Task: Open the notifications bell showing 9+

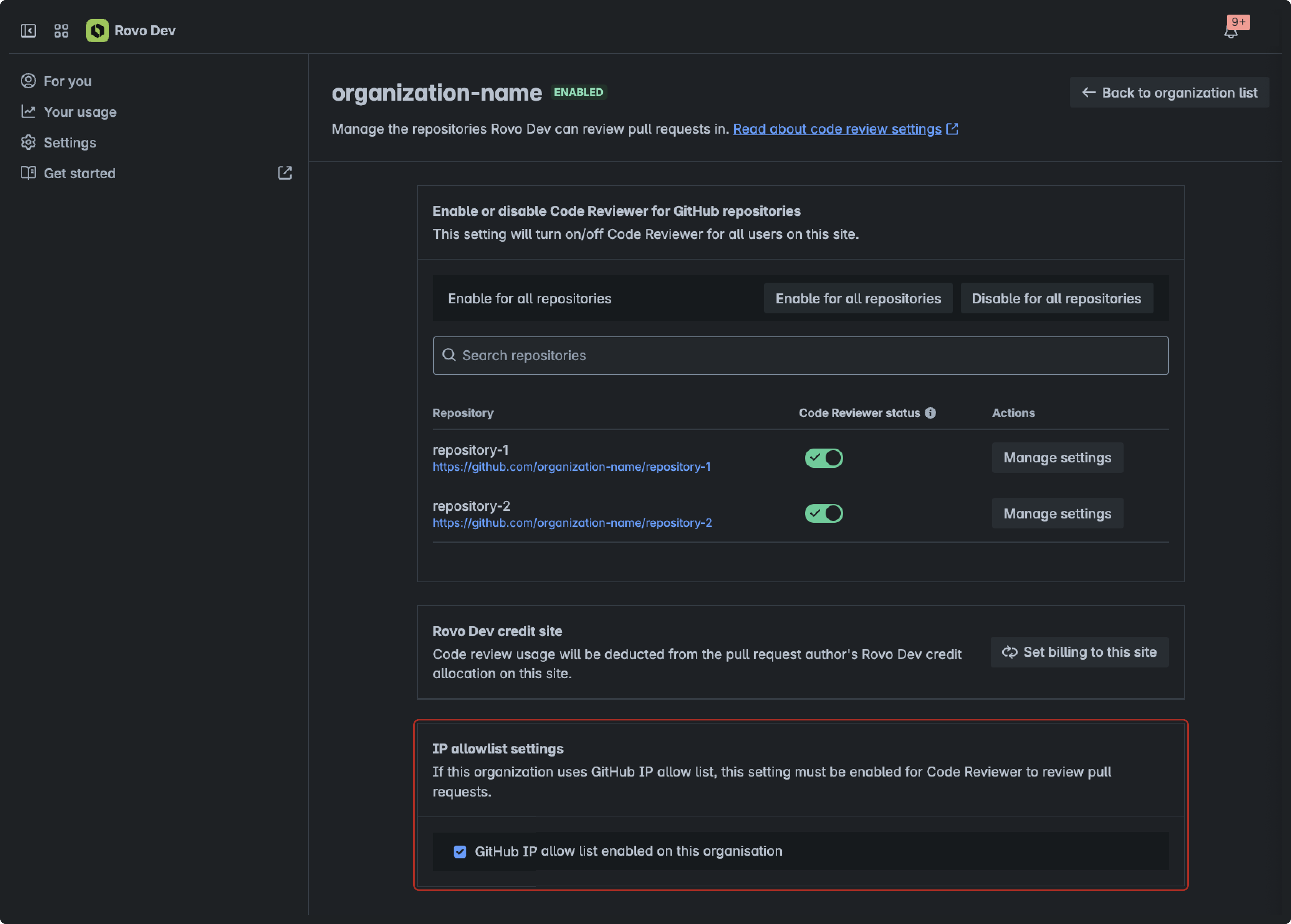Action: point(1231,32)
